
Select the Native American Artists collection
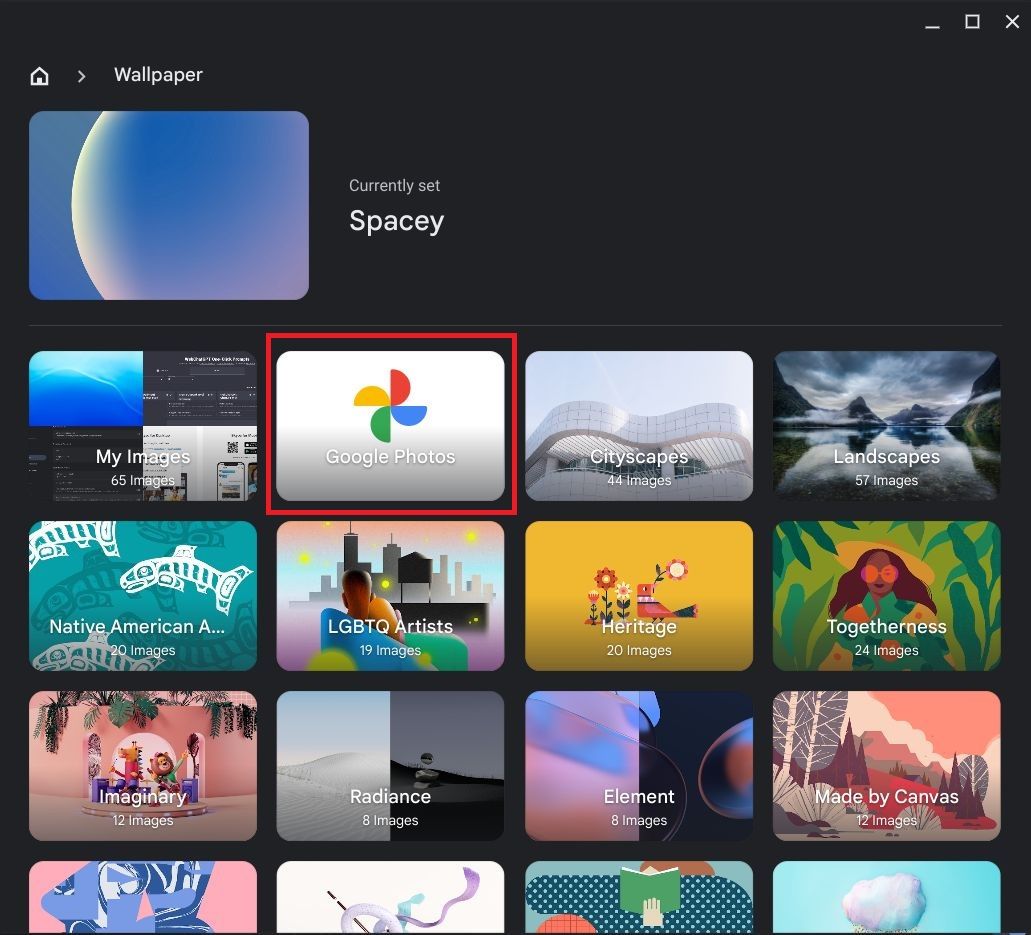tap(143, 596)
